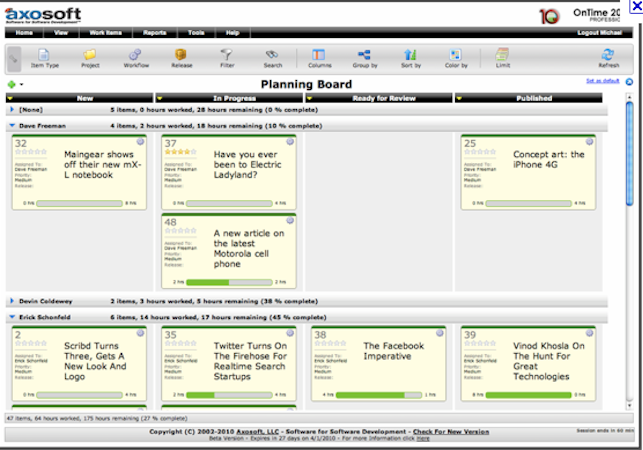Click the circle icon on card 38
643x450 pixels.
[x=440, y=333]
